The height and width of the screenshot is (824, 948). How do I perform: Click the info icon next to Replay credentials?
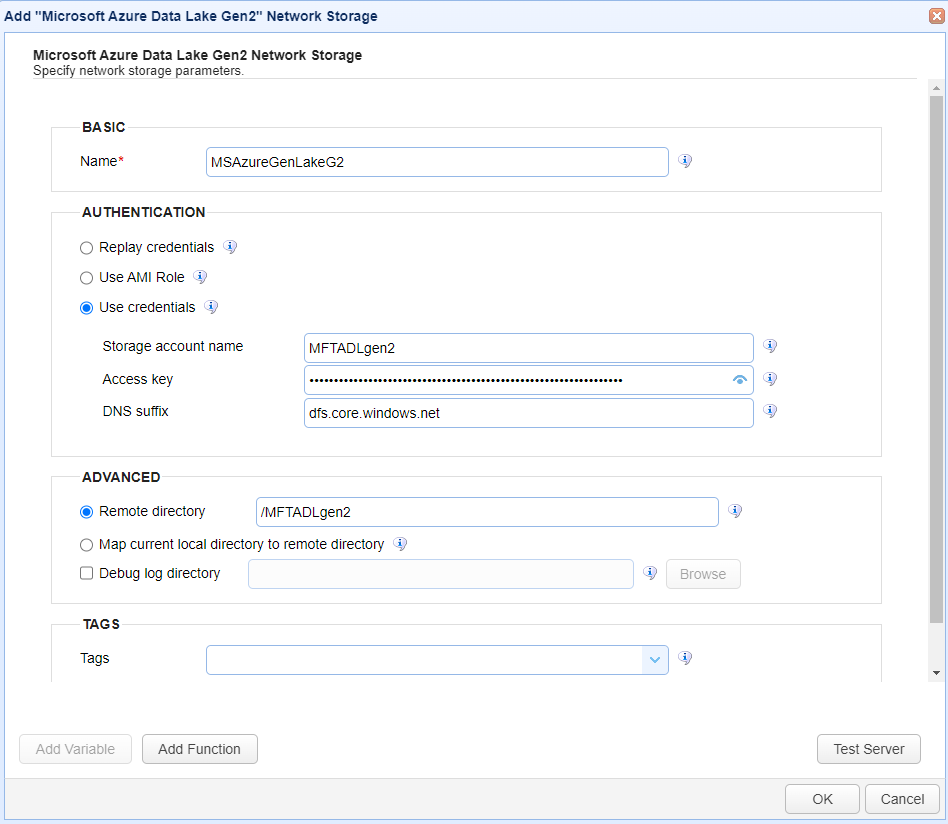click(x=230, y=247)
